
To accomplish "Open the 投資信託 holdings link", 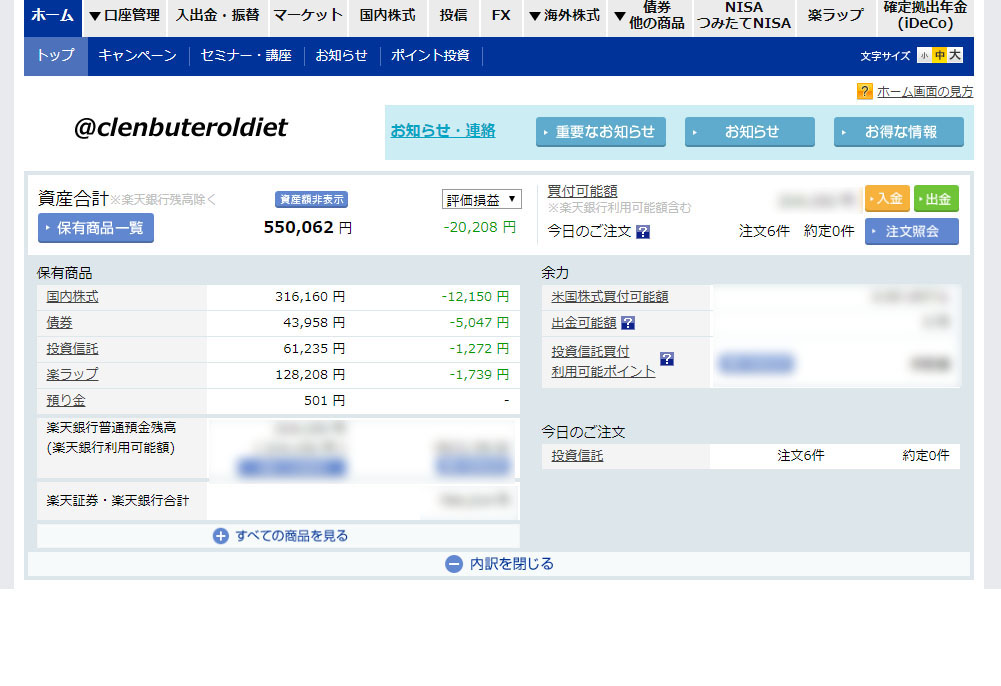I will point(72,349).
